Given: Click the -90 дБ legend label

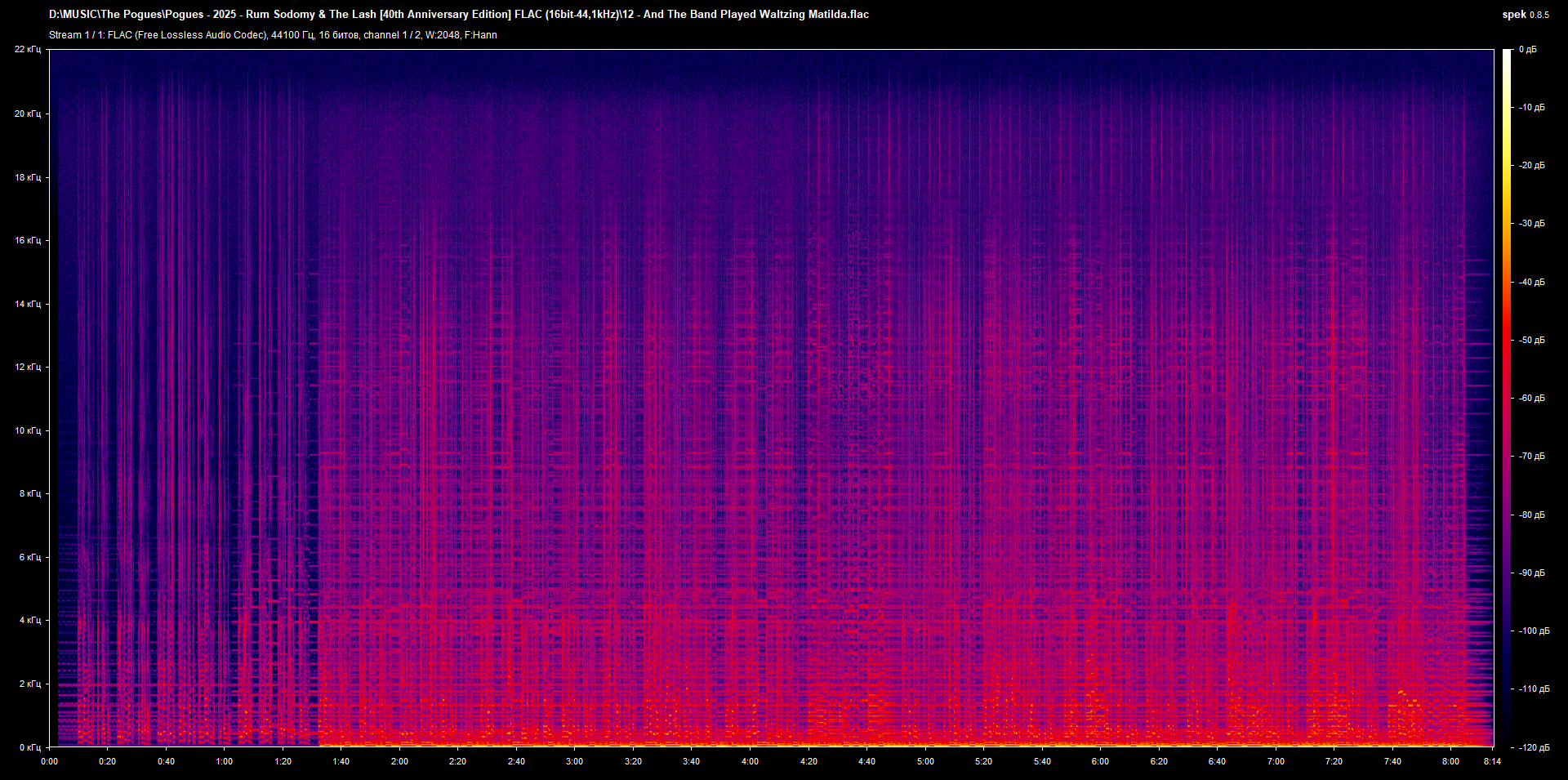Looking at the screenshot, I should click(1532, 573).
